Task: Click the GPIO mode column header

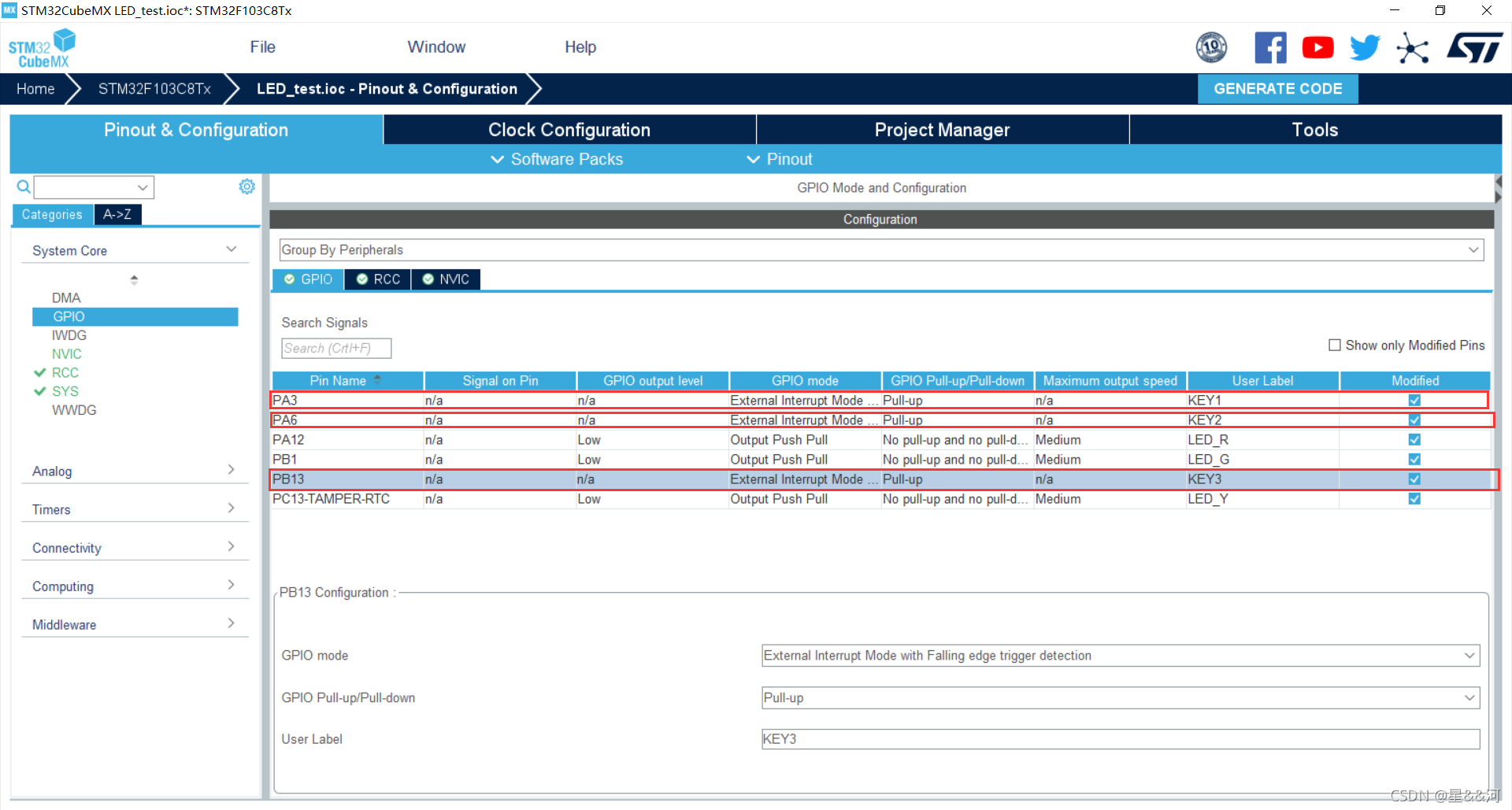Action: (x=805, y=380)
